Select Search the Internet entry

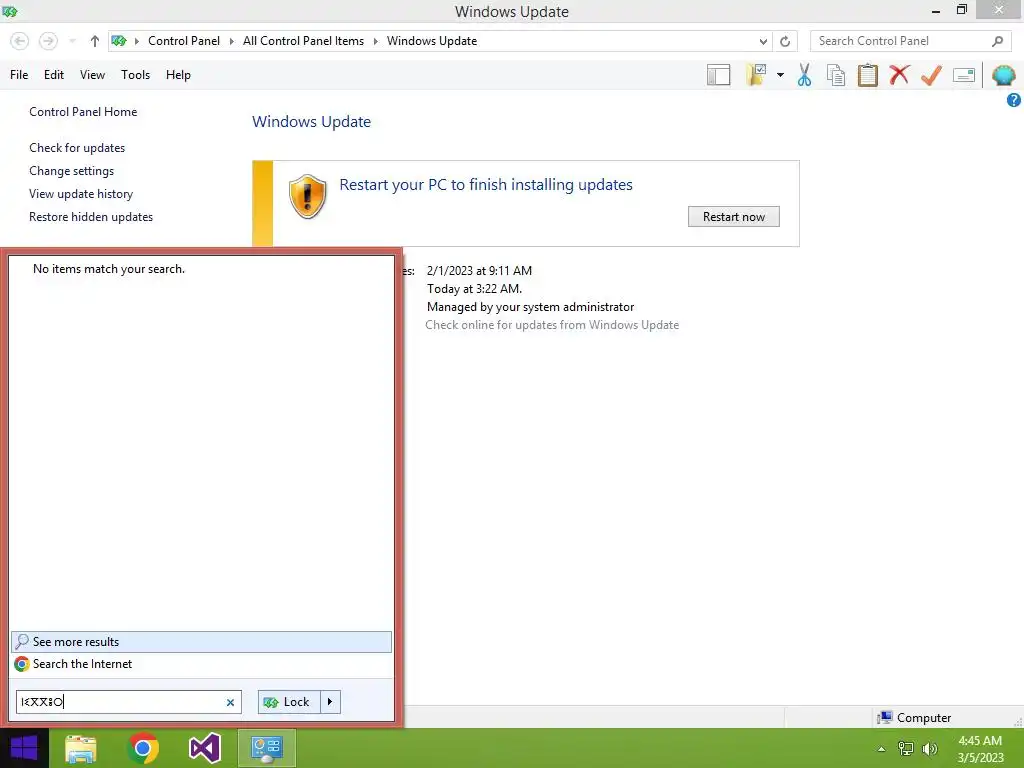pyautogui.click(x=201, y=664)
